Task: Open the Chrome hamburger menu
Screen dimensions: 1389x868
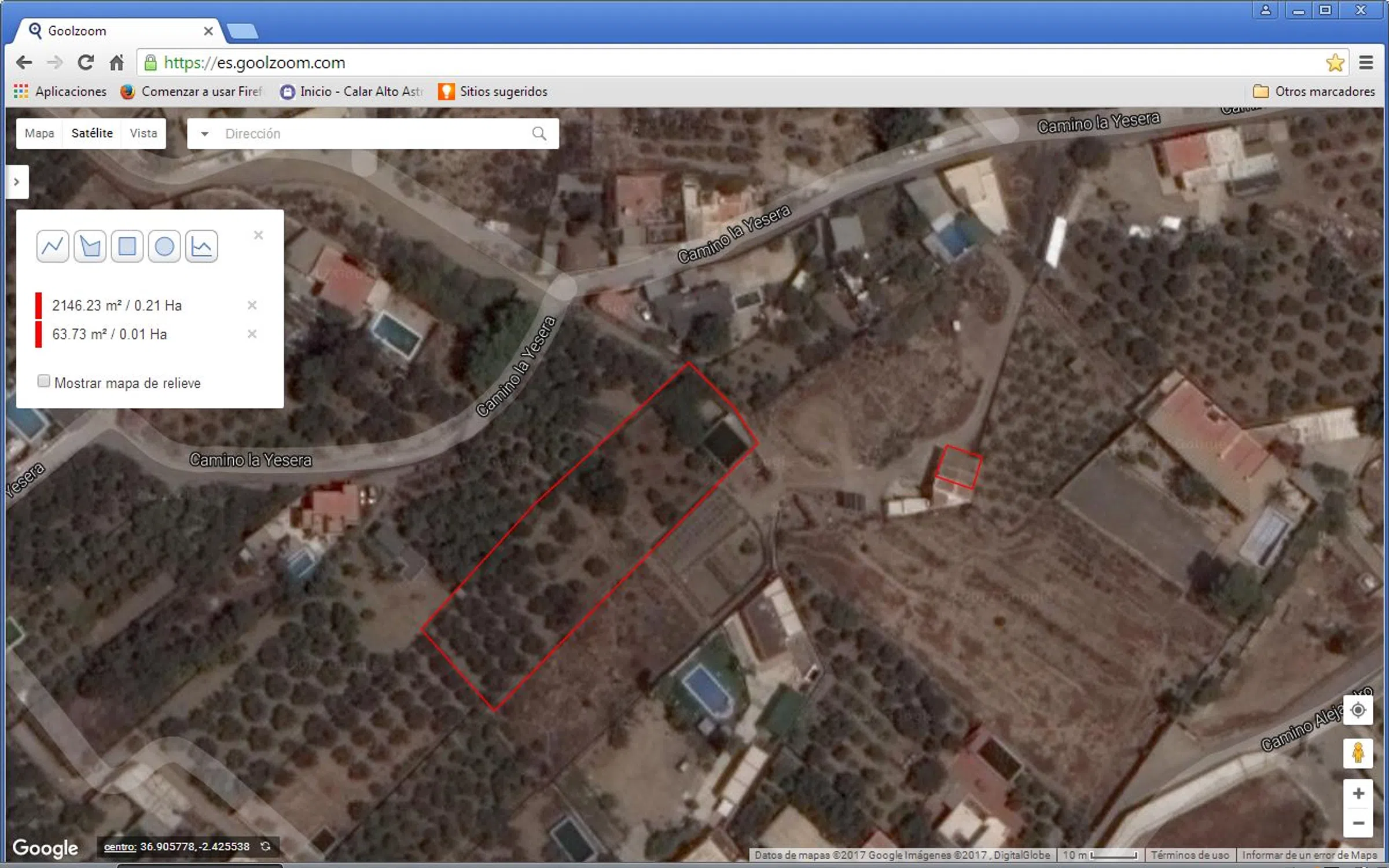Action: [1366, 62]
